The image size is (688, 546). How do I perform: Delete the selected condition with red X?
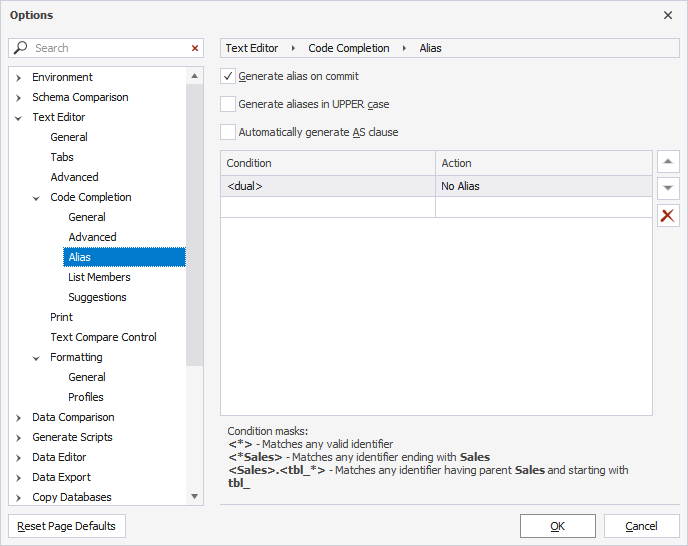click(x=668, y=216)
